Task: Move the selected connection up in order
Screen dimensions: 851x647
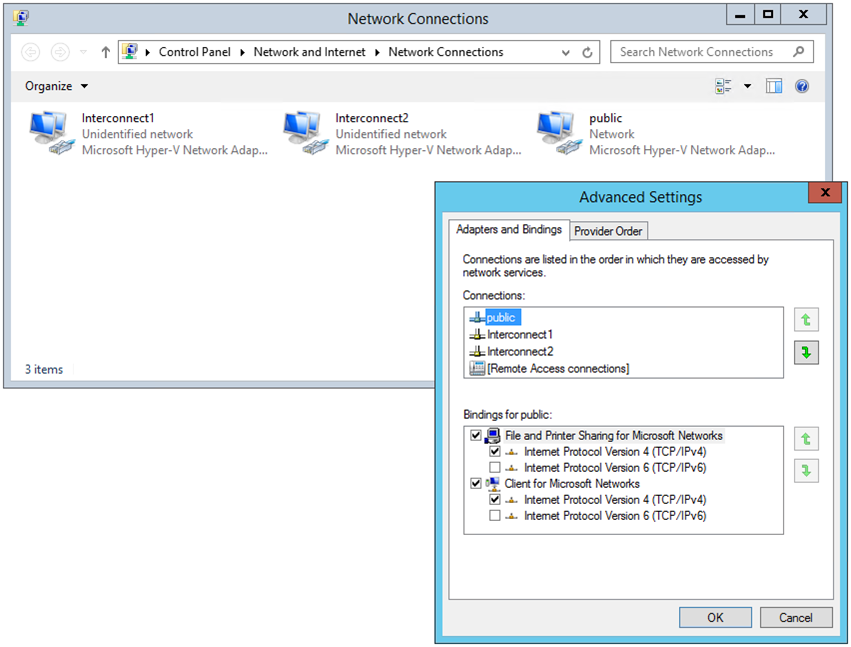Action: [x=806, y=320]
